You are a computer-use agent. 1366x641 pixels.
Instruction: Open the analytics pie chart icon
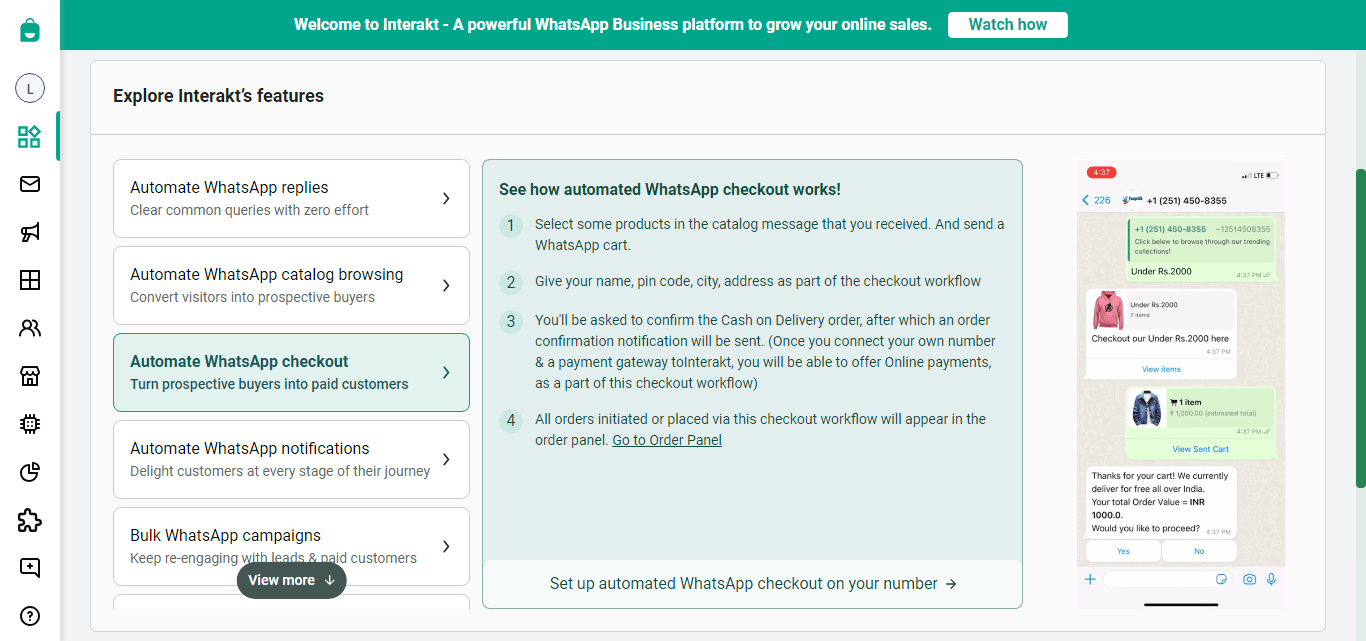pyautogui.click(x=29, y=472)
